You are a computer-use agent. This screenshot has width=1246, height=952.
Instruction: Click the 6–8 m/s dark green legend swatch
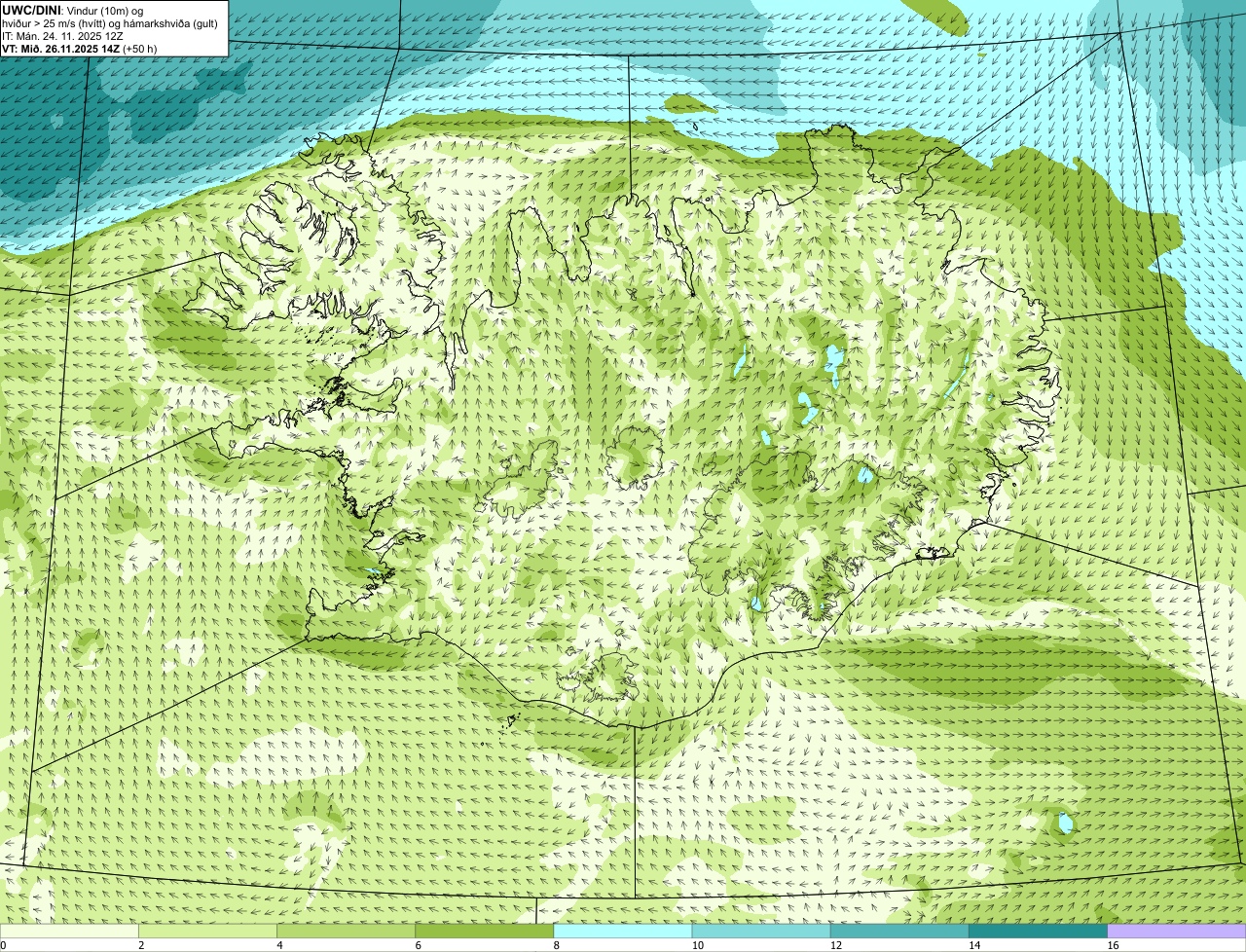pos(484,931)
